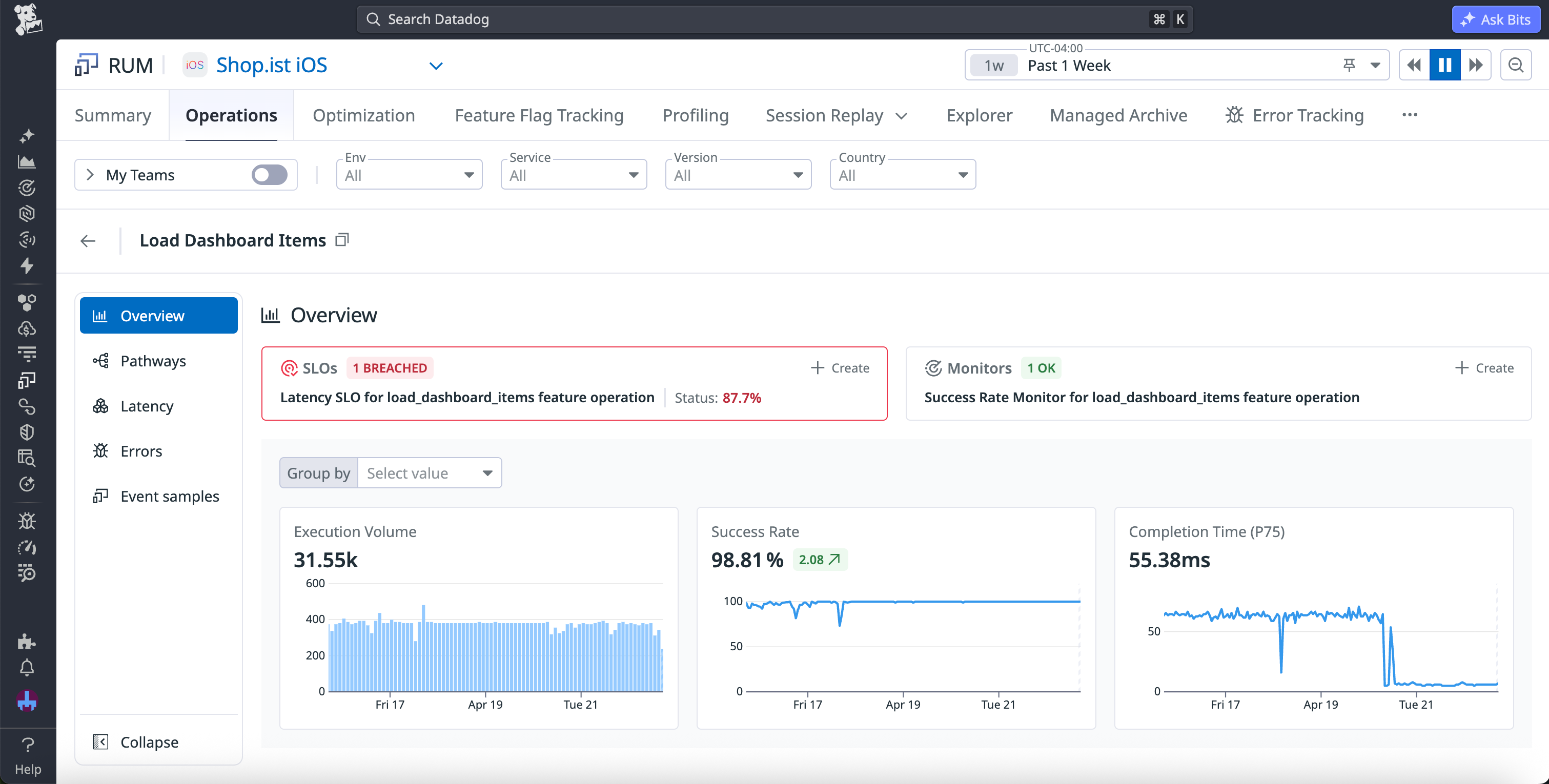This screenshot has height=784, width=1549.
Task: Select Event samples in side navigation
Action: pos(159,496)
